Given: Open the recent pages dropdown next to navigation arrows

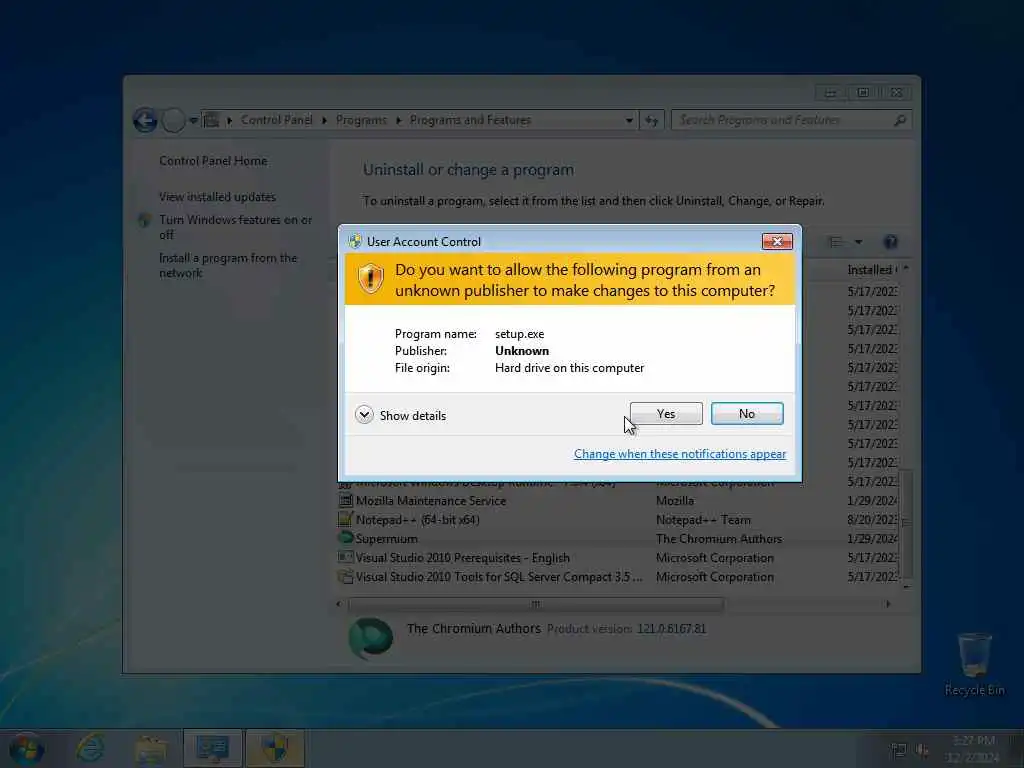Looking at the screenshot, I should coord(193,121).
